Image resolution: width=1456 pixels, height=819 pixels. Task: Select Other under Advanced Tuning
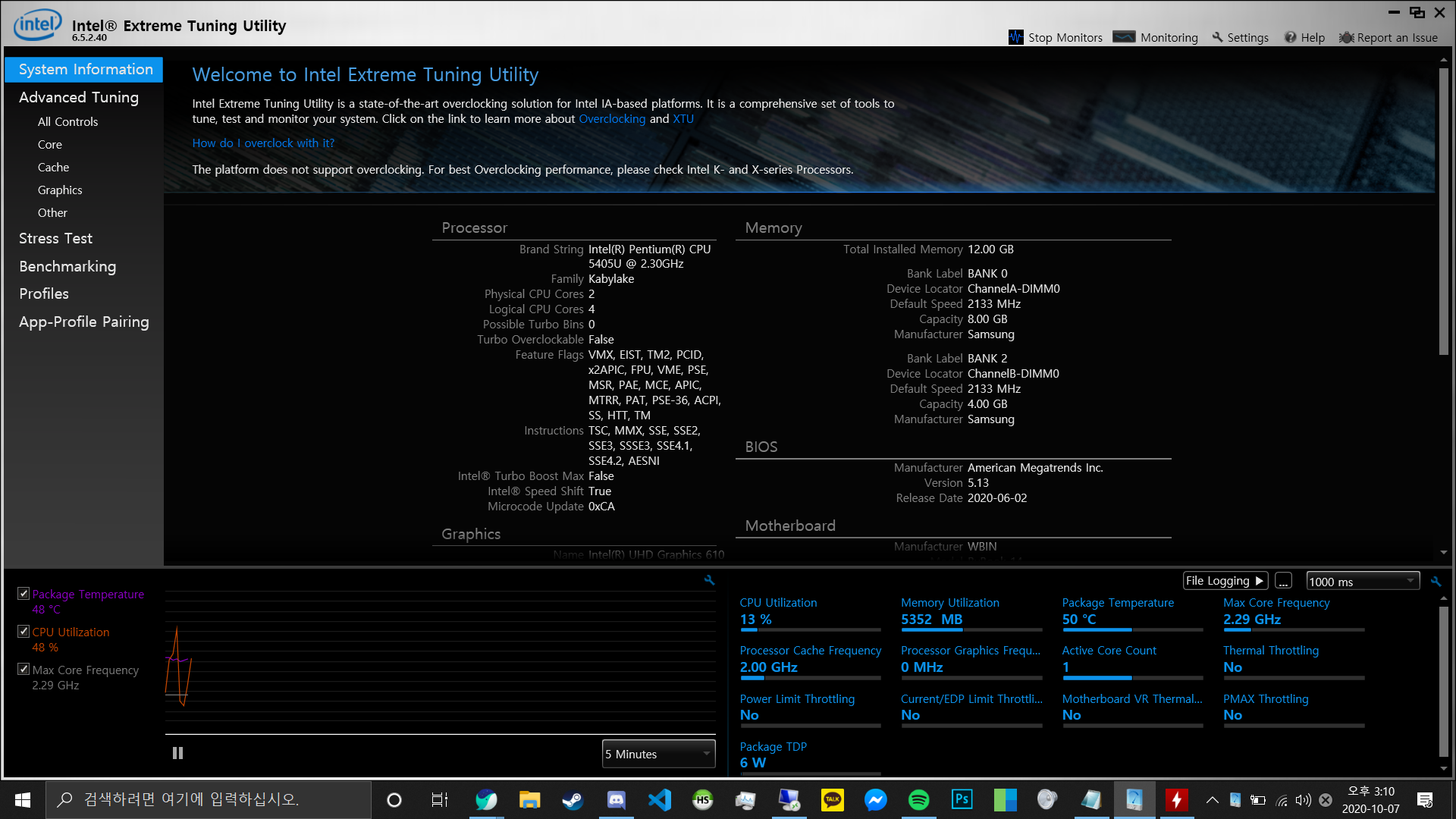pyautogui.click(x=52, y=212)
